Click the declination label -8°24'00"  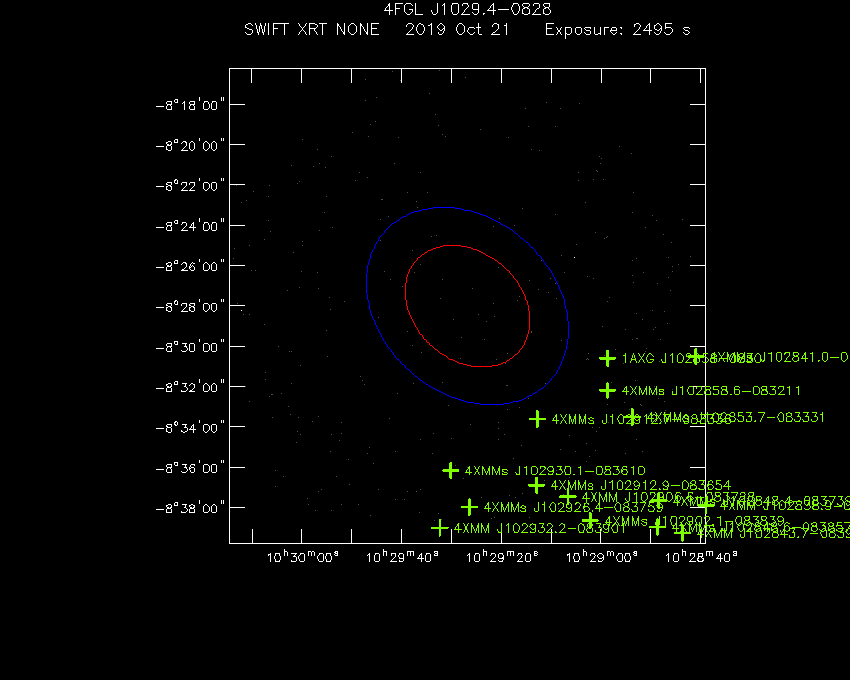pos(190,226)
